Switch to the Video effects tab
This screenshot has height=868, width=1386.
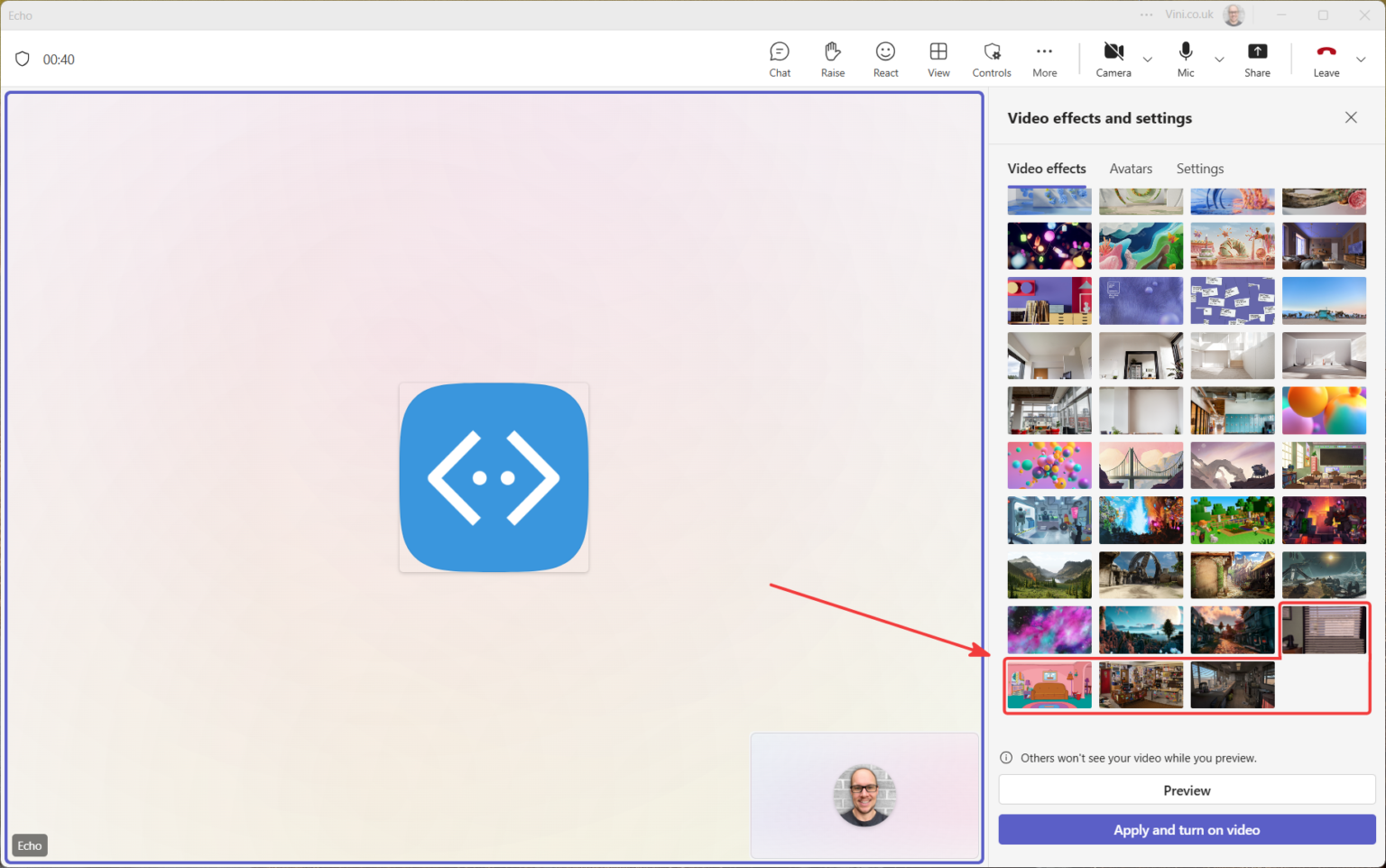click(x=1047, y=169)
